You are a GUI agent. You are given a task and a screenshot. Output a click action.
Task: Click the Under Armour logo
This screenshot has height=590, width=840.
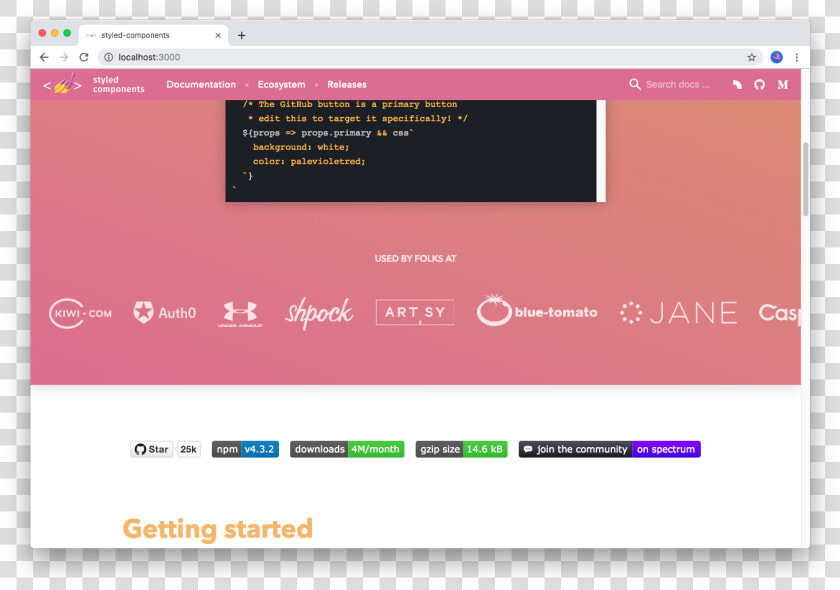(240, 313)
